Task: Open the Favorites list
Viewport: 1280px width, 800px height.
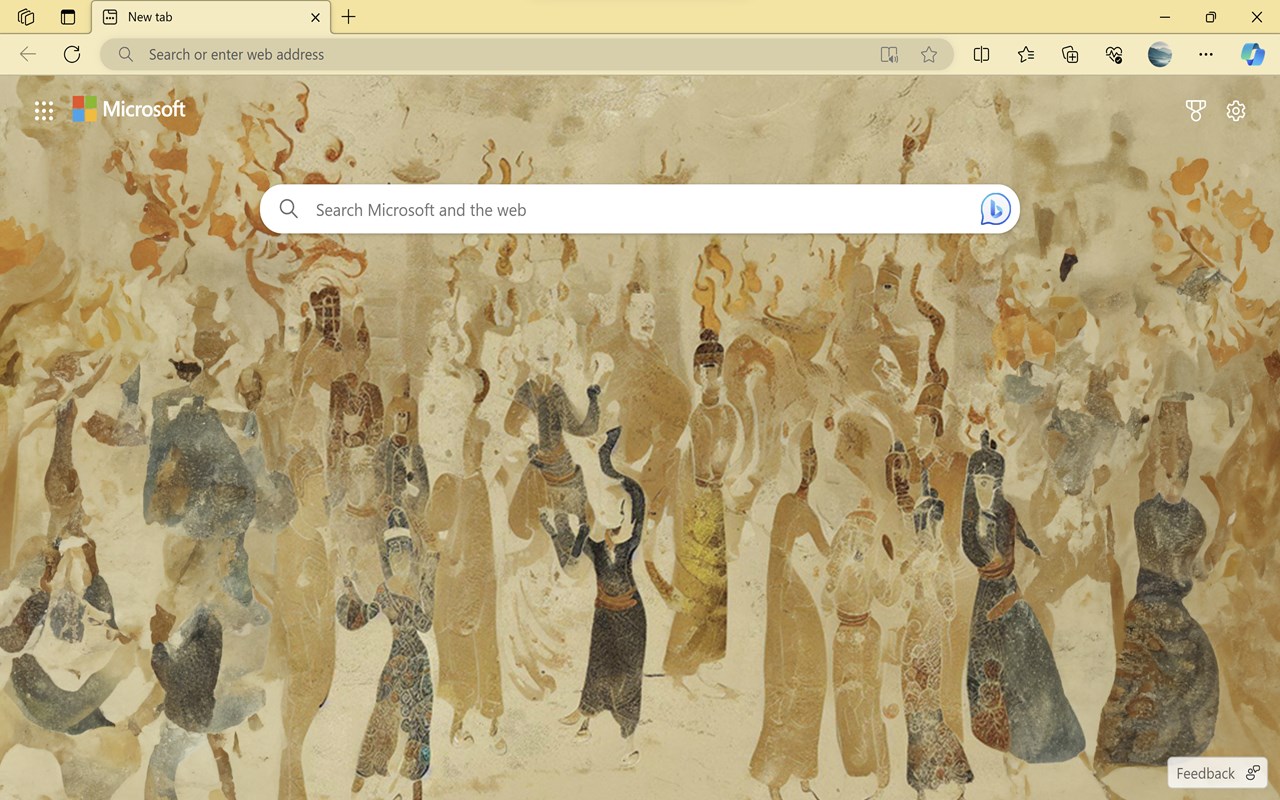Action: (x=1026, y=55)
